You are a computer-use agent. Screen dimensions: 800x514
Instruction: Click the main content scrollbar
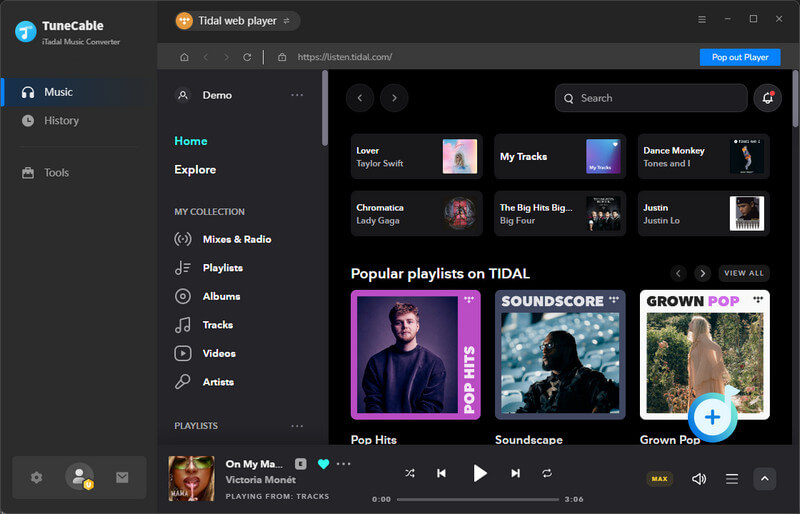795,99
